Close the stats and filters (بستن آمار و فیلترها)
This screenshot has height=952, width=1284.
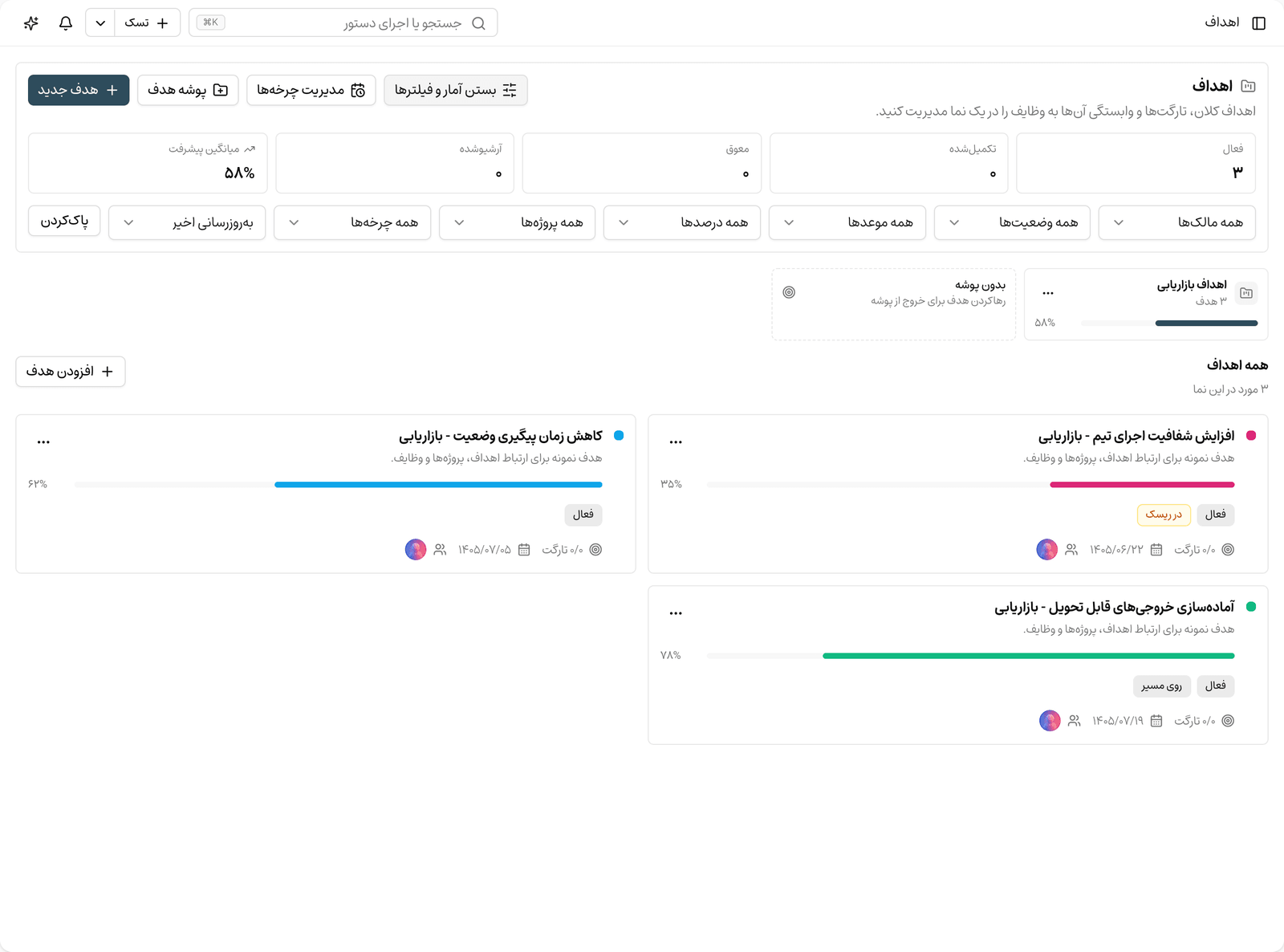[x=456, y=90]
